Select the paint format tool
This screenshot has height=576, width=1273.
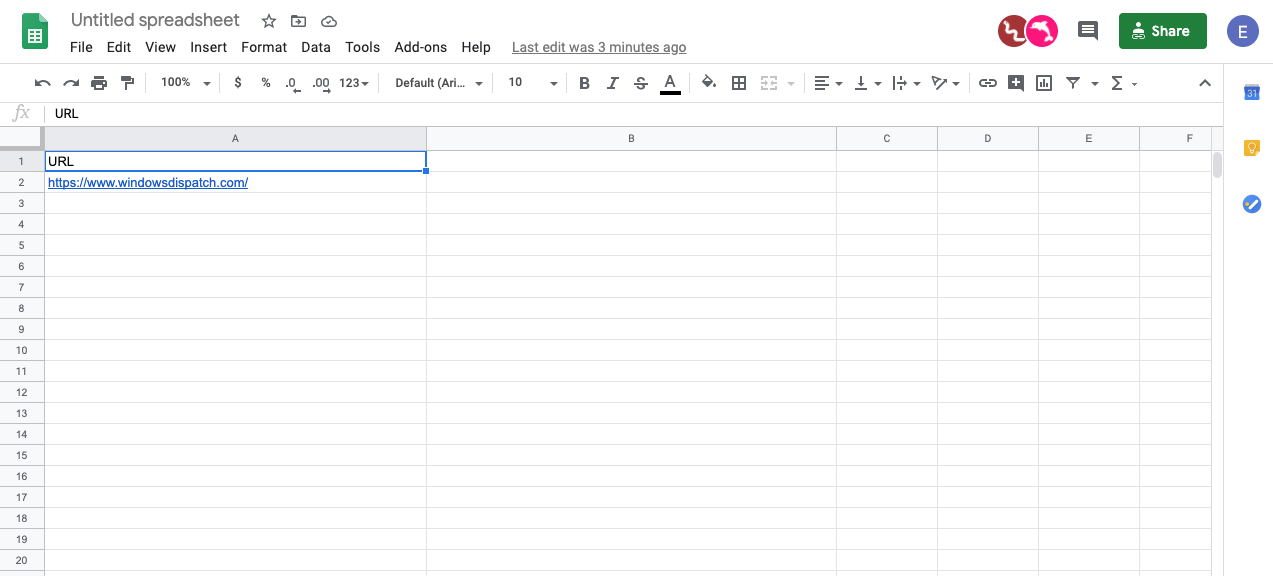tap(127, 83)
